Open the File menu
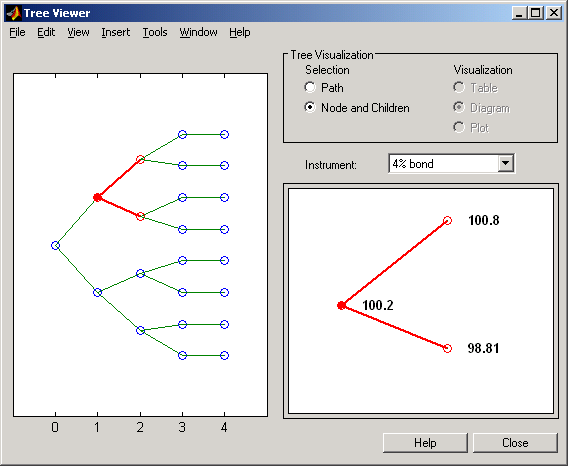Image resolution: width=568 pixels, height=466 pixels. 17,33
